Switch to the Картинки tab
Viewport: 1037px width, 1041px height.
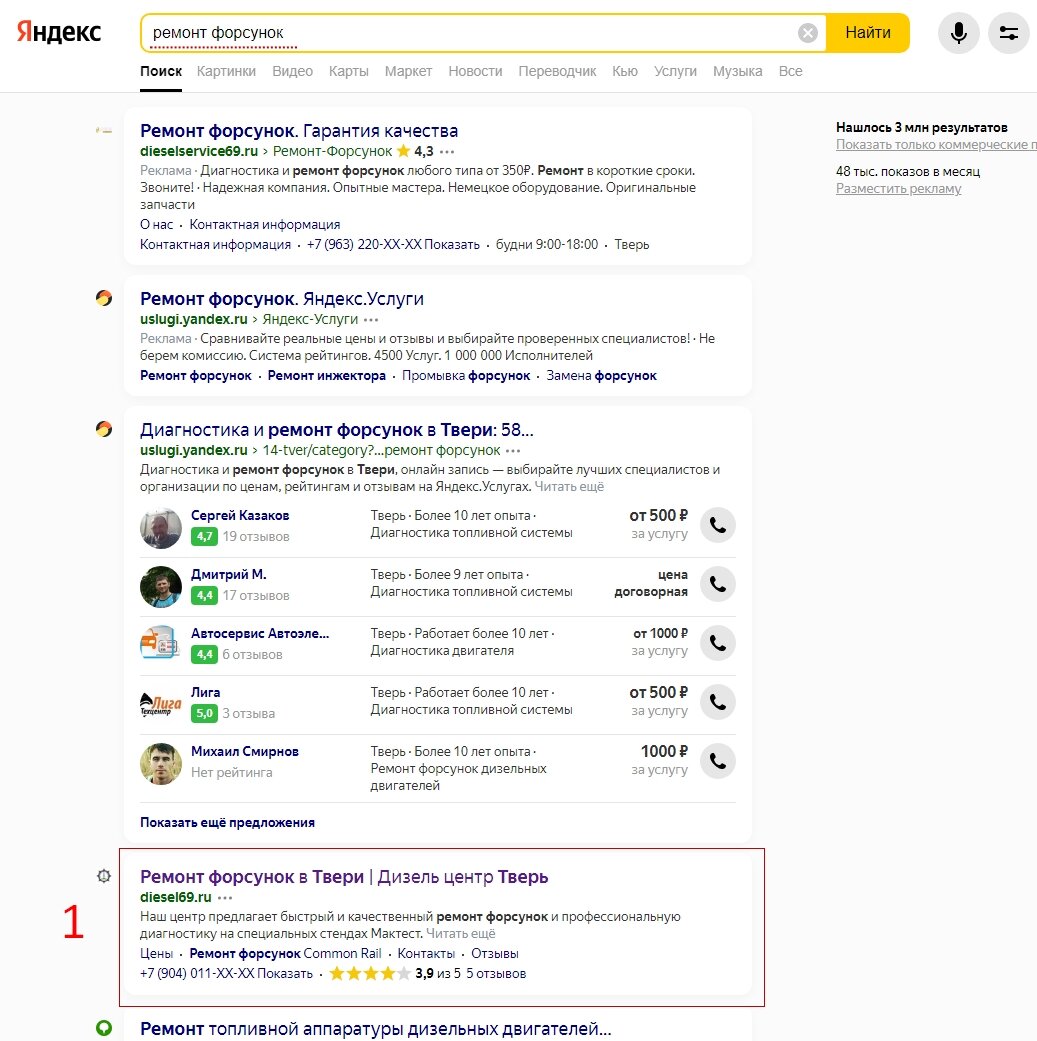coord(226,71)
